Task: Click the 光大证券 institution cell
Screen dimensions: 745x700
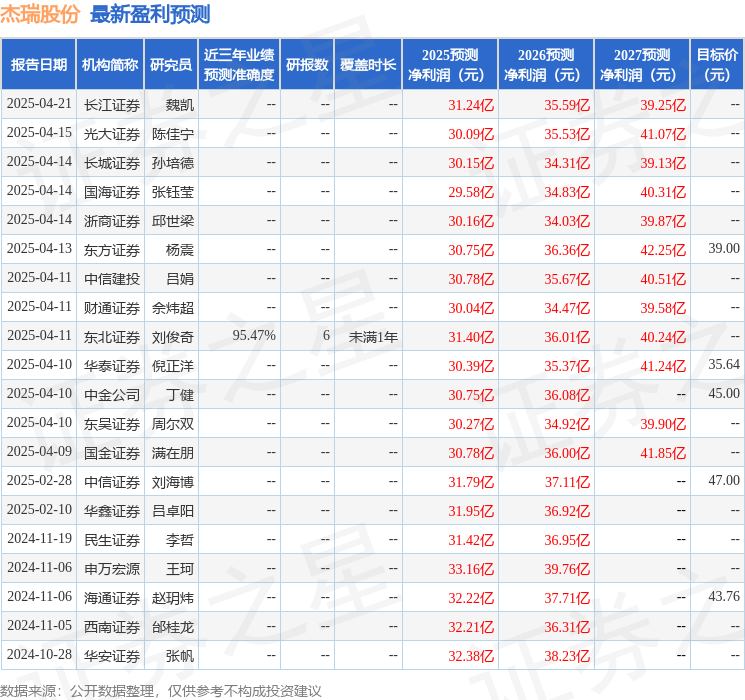Action: (112, 134)
